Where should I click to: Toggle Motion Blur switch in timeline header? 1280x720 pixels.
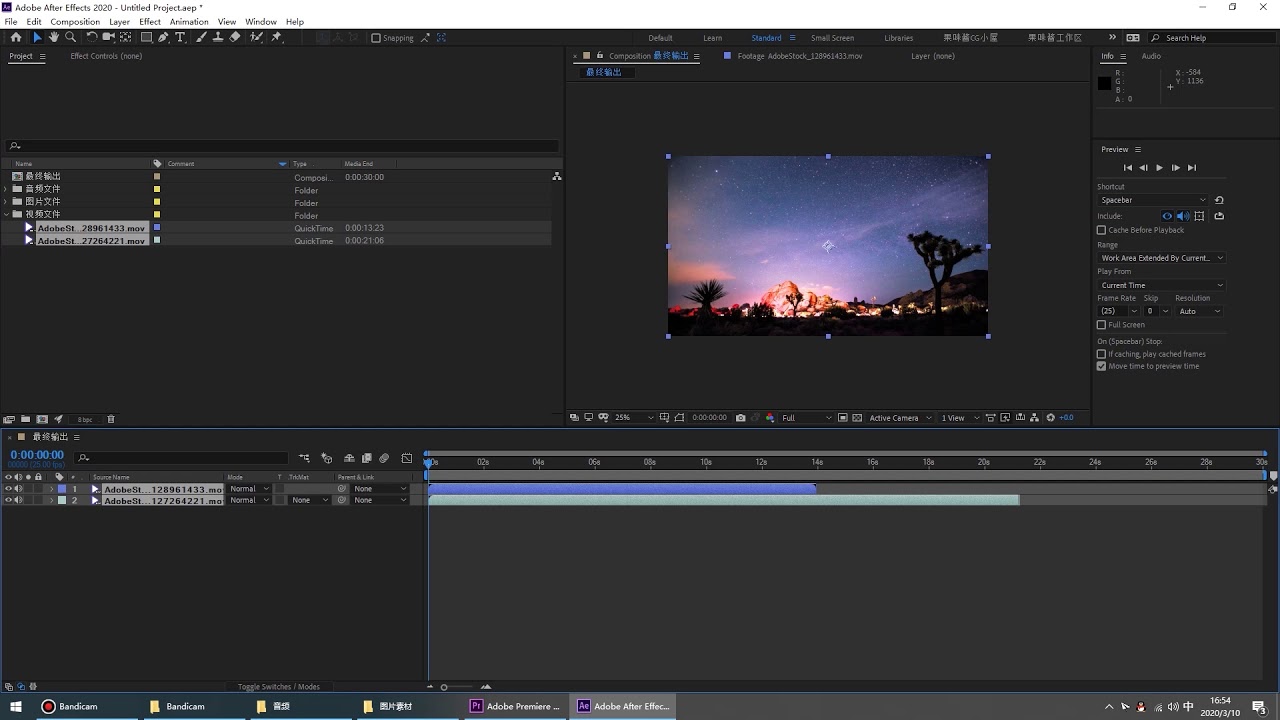tap(384, 458)
